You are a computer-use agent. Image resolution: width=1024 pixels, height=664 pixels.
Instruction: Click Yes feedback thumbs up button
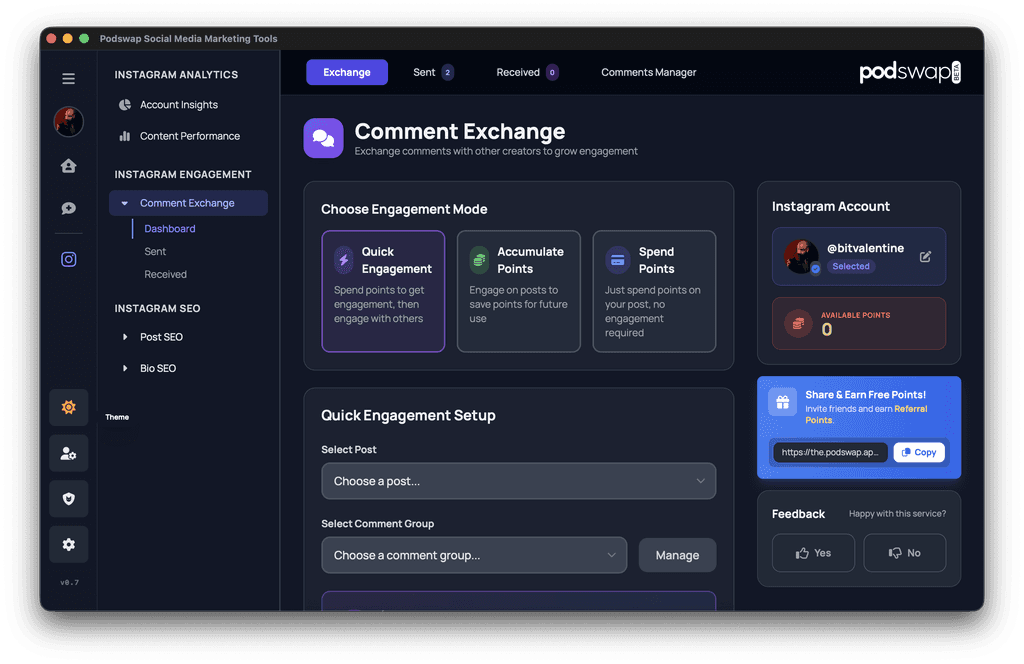pyautogui.click(x=813, y=553)
